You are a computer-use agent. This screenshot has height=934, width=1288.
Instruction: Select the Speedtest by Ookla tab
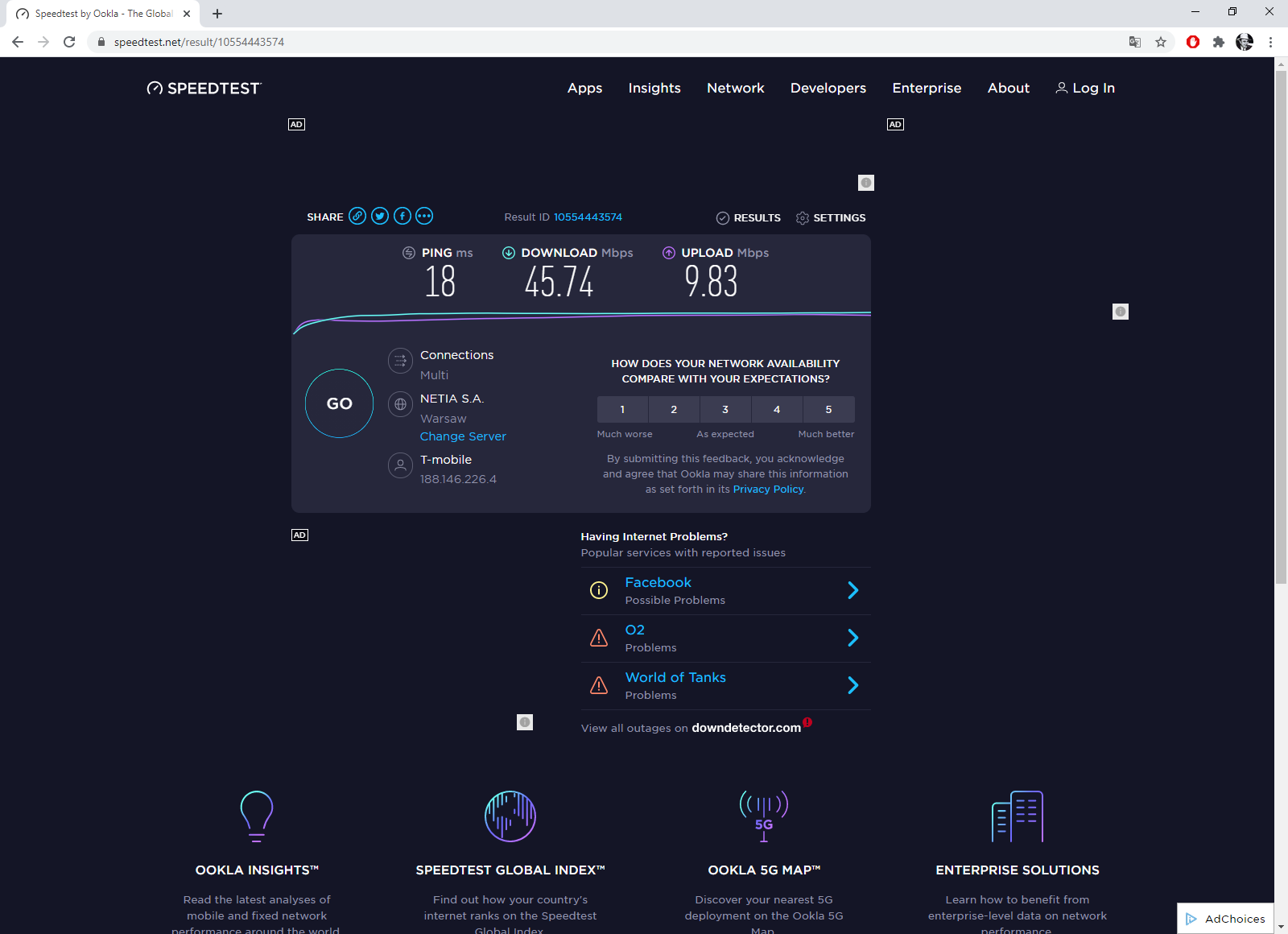tap(103, 14)
